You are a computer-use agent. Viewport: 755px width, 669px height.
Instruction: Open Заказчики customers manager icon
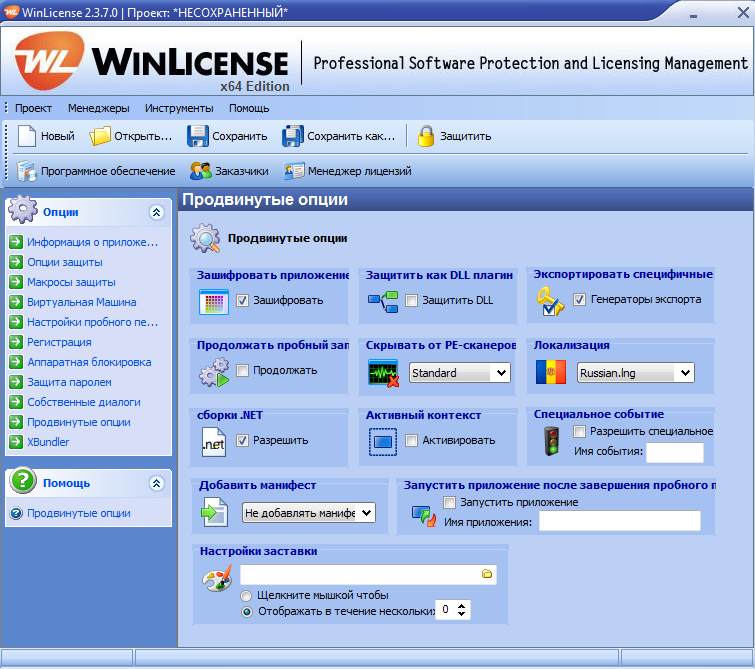coord(200,171)
